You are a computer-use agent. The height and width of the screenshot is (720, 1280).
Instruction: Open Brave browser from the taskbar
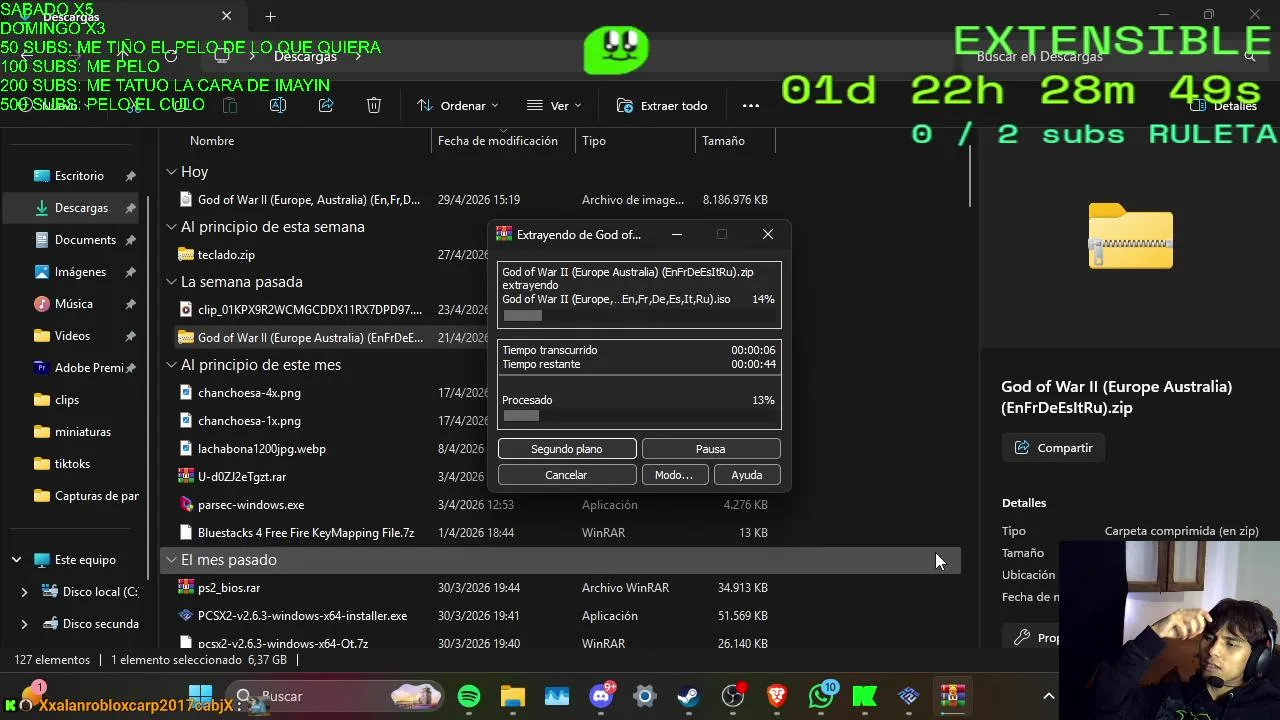(x=777, y=696)
